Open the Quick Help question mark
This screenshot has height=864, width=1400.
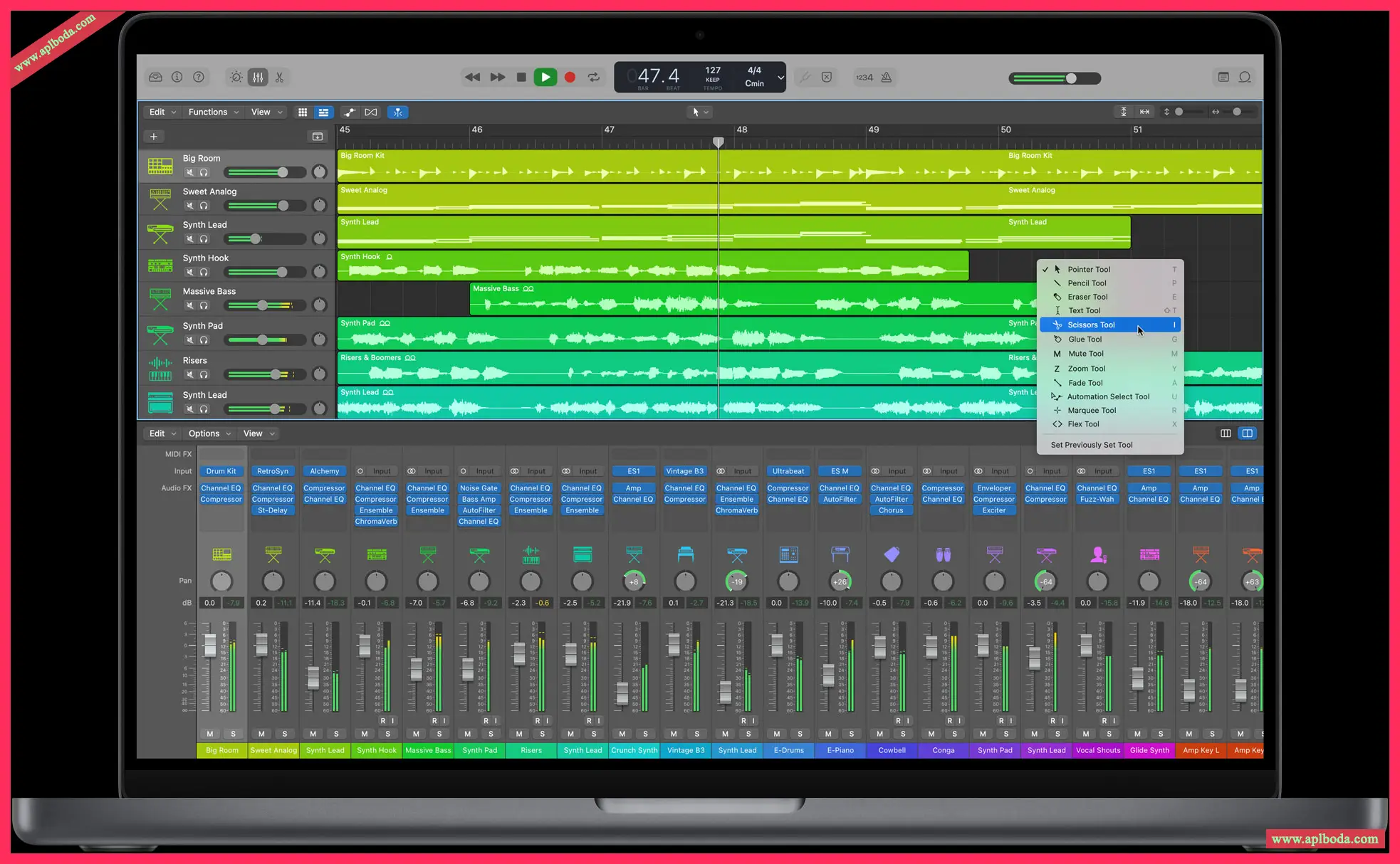(x=199, y=78)
